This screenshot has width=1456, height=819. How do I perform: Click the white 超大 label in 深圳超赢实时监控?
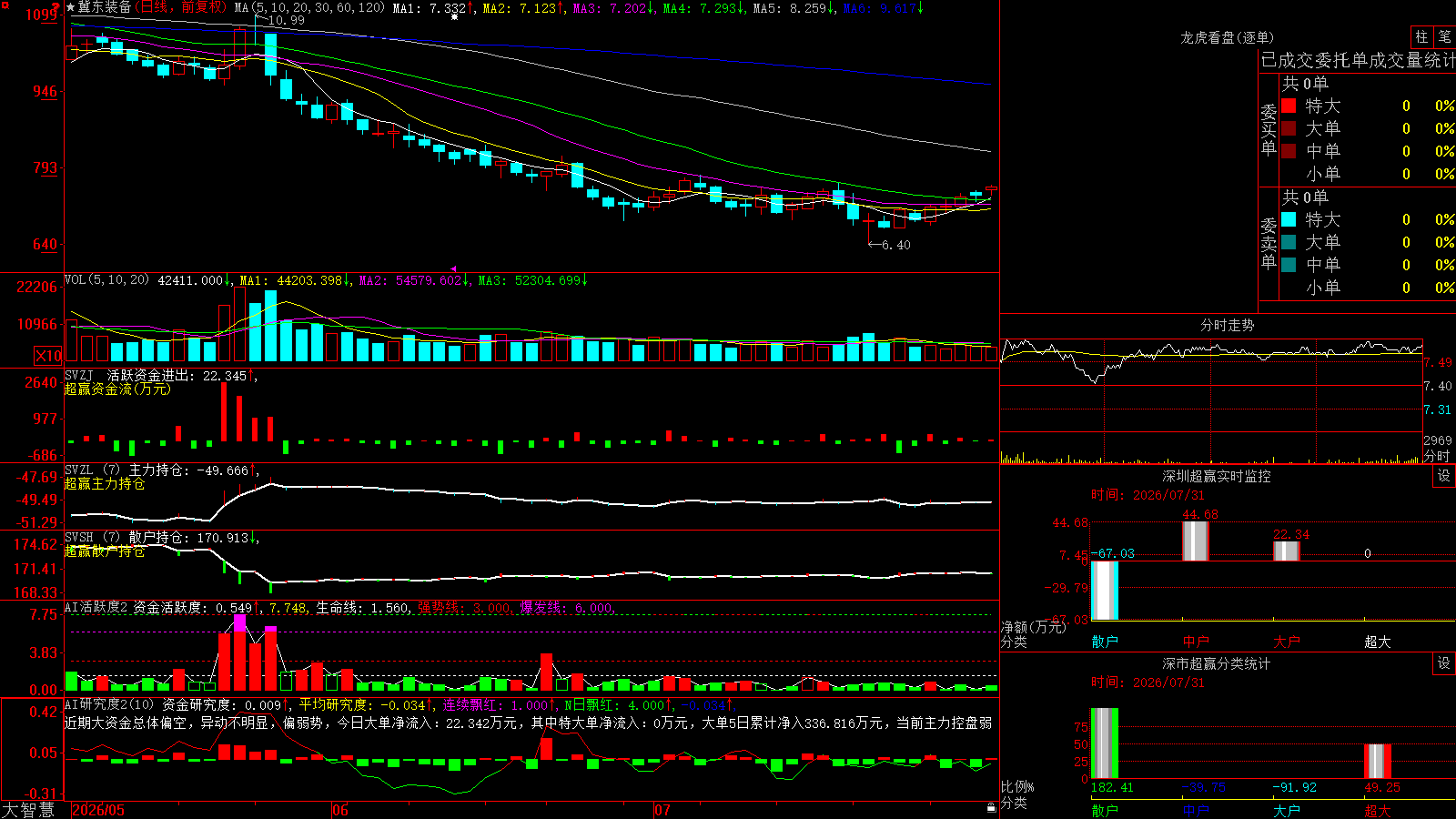pyautogui.click(x=1378, y=642)
